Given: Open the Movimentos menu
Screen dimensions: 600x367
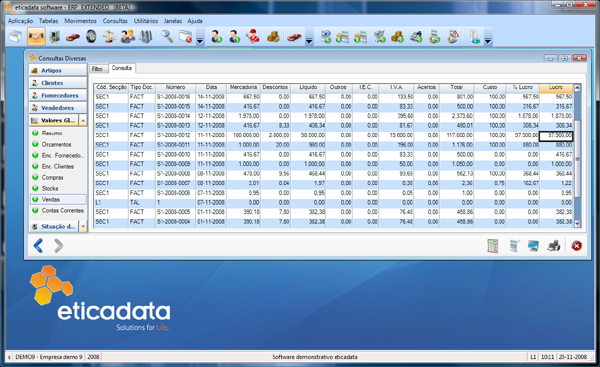Looking at the screenshot, I should click(x=80, y=21).
